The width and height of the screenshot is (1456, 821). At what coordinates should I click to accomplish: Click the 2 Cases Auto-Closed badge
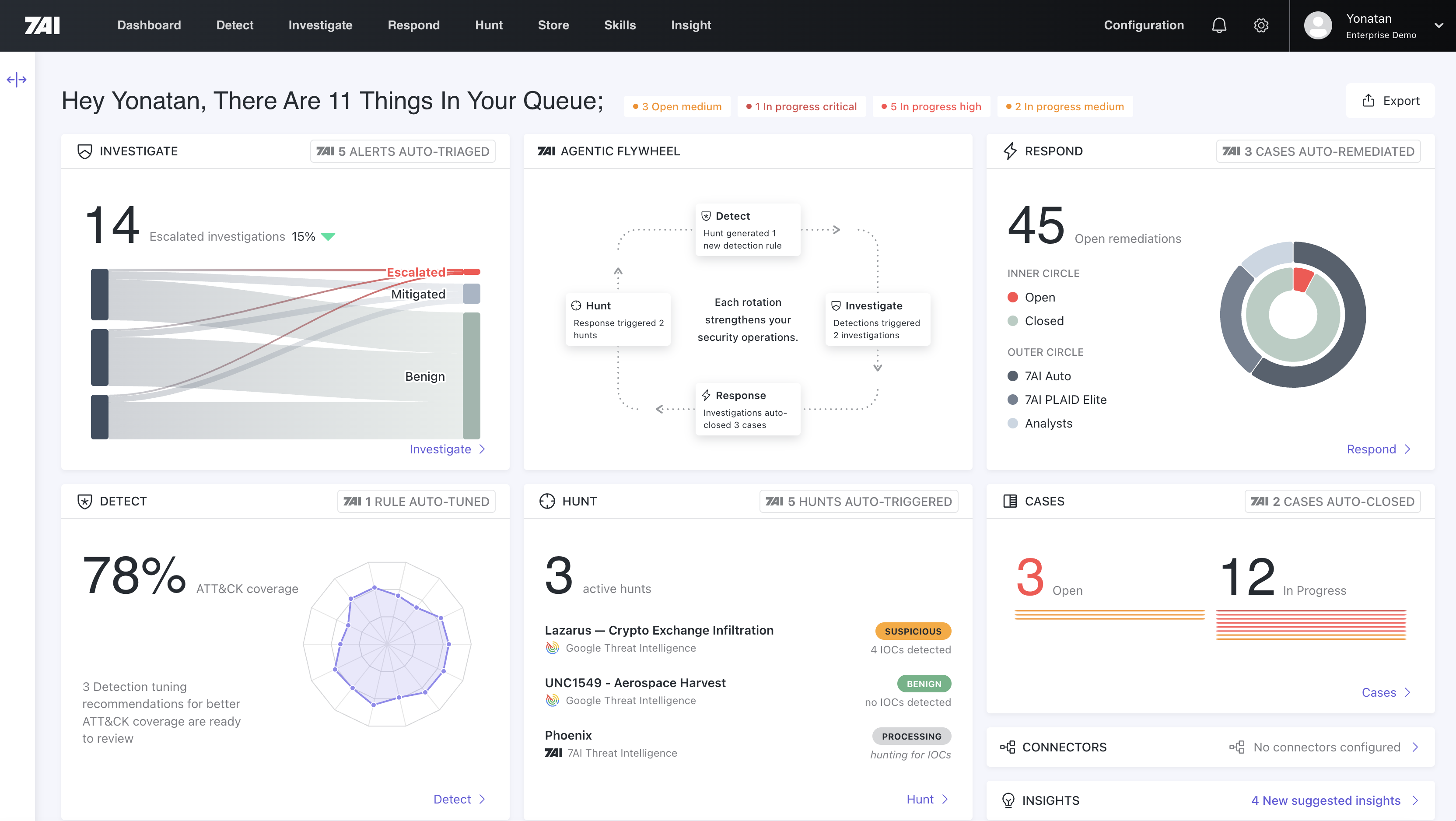click(x=1332, y=501)
